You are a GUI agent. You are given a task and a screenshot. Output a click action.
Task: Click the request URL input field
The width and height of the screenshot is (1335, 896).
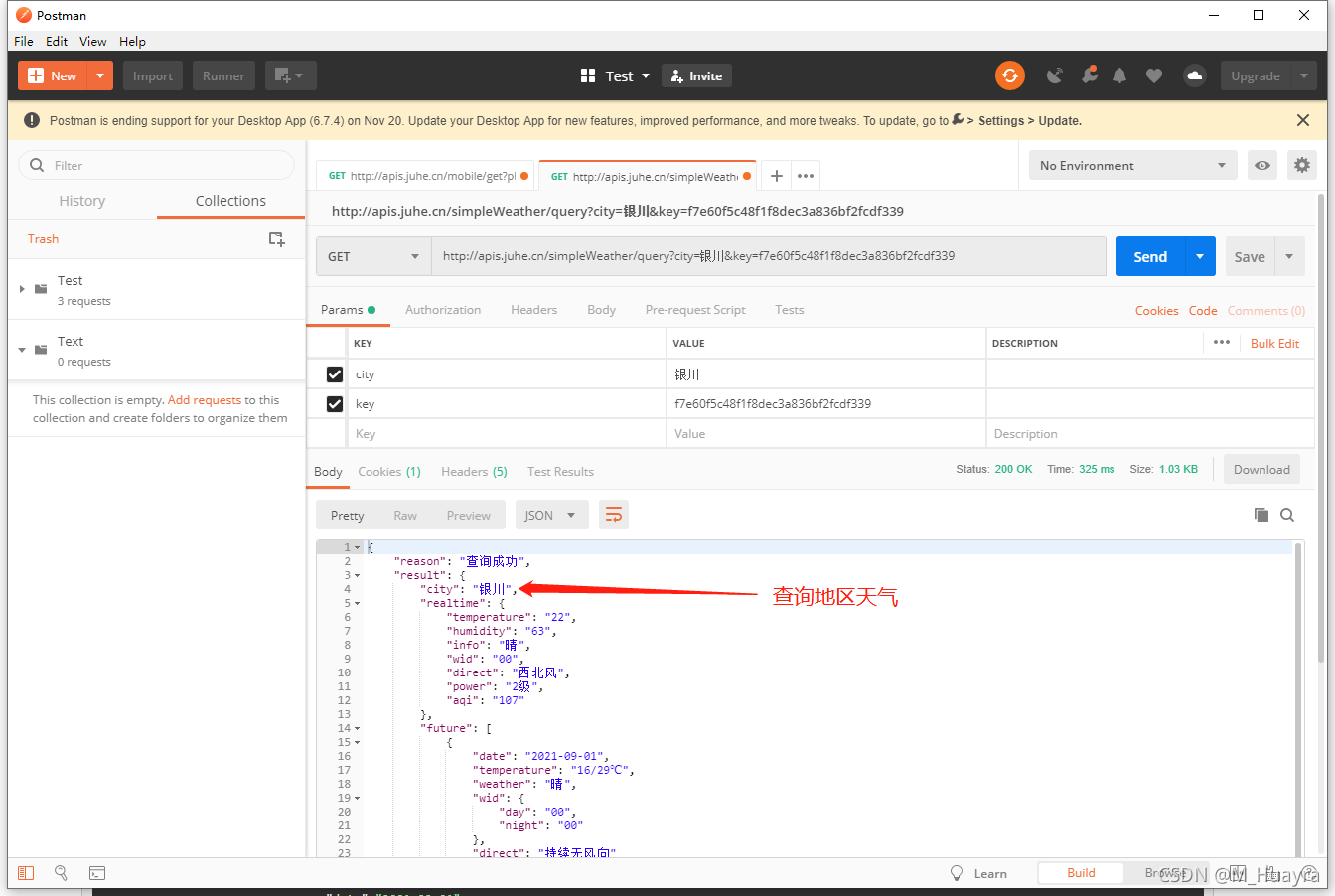(767, 256)
